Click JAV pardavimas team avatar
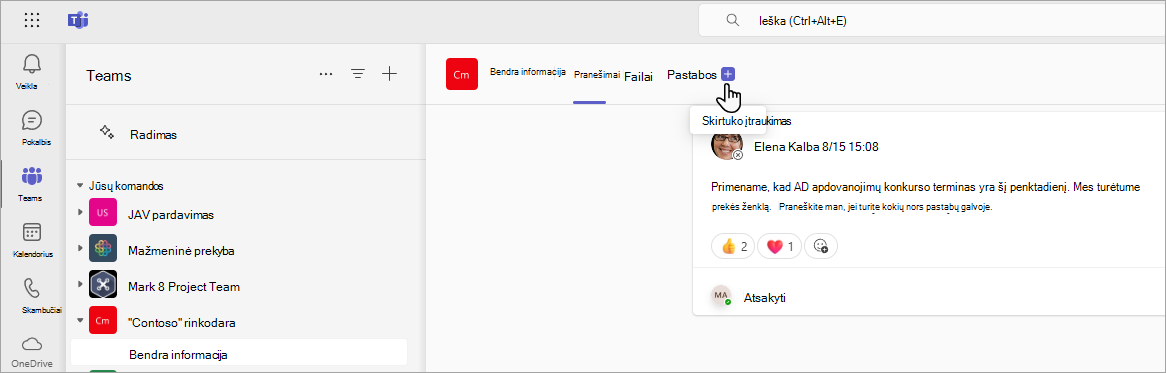The width and height of the screenshot is (1166, 373). (x=103, y=214)
